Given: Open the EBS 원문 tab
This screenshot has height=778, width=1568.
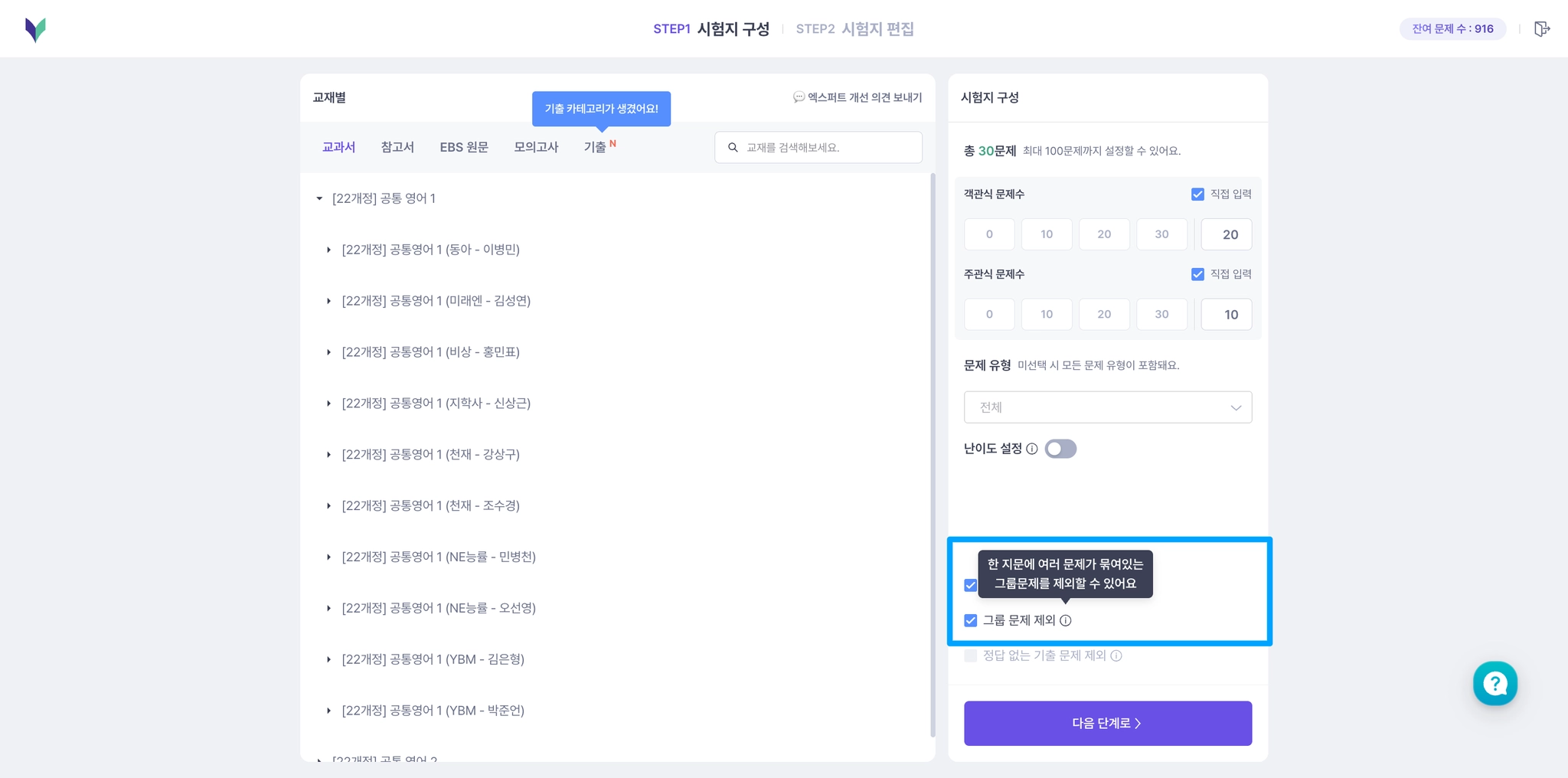Looking at the screenshot, I should coord(464,147).
